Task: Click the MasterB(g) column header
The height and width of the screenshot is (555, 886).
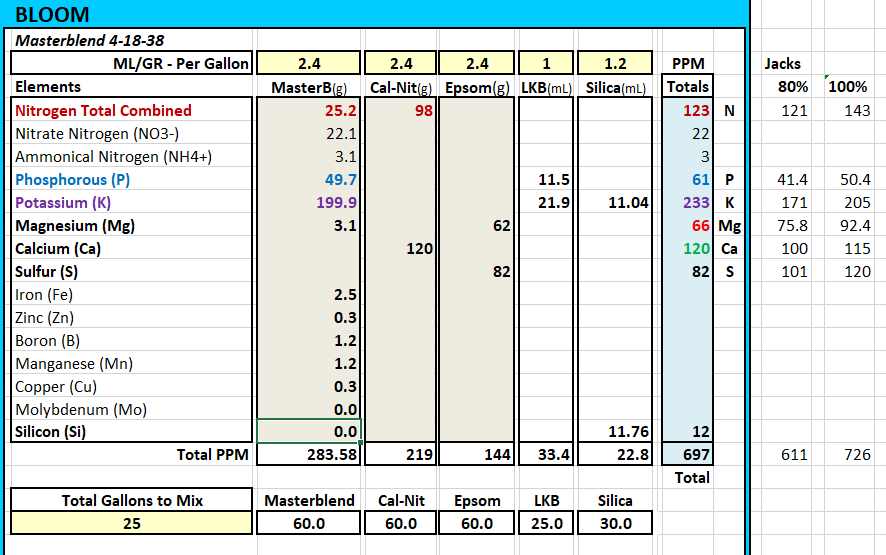Action: [x=309, y=88]
